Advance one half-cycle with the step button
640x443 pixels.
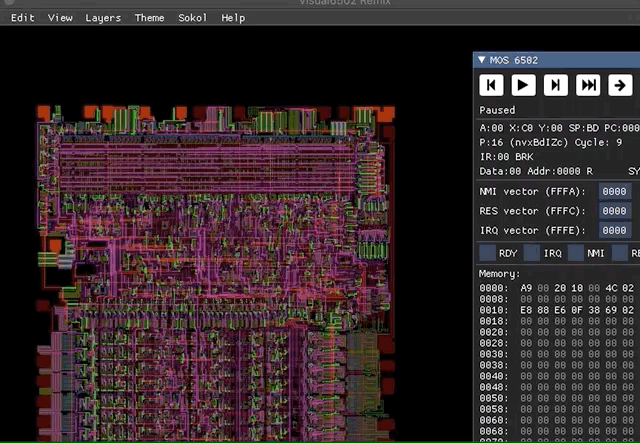coord(556,85)
